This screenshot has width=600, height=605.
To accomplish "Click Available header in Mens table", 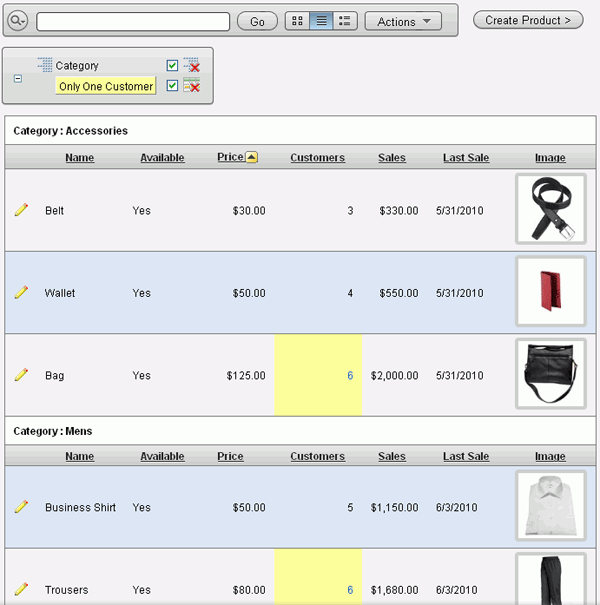I will [162, 456].
